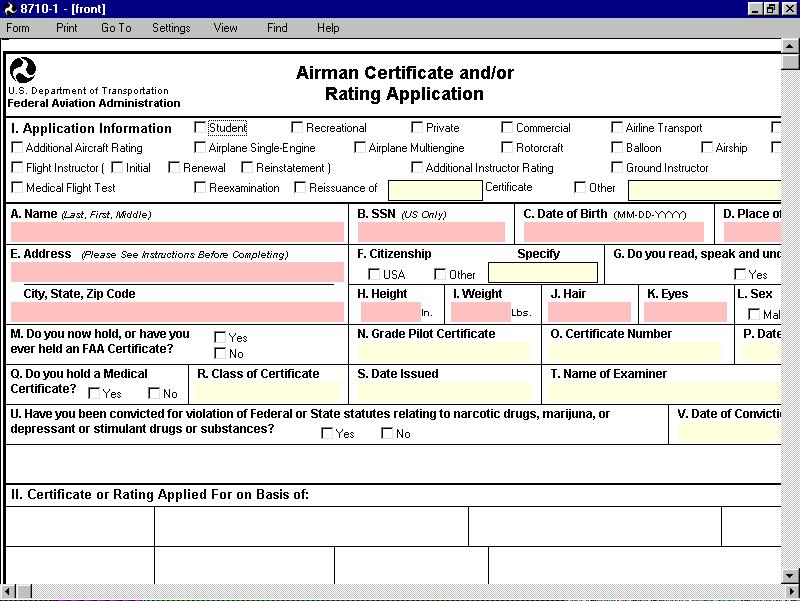Open the Settings menu
Viewport: 800px width, 601px height.
click(170, 28)
